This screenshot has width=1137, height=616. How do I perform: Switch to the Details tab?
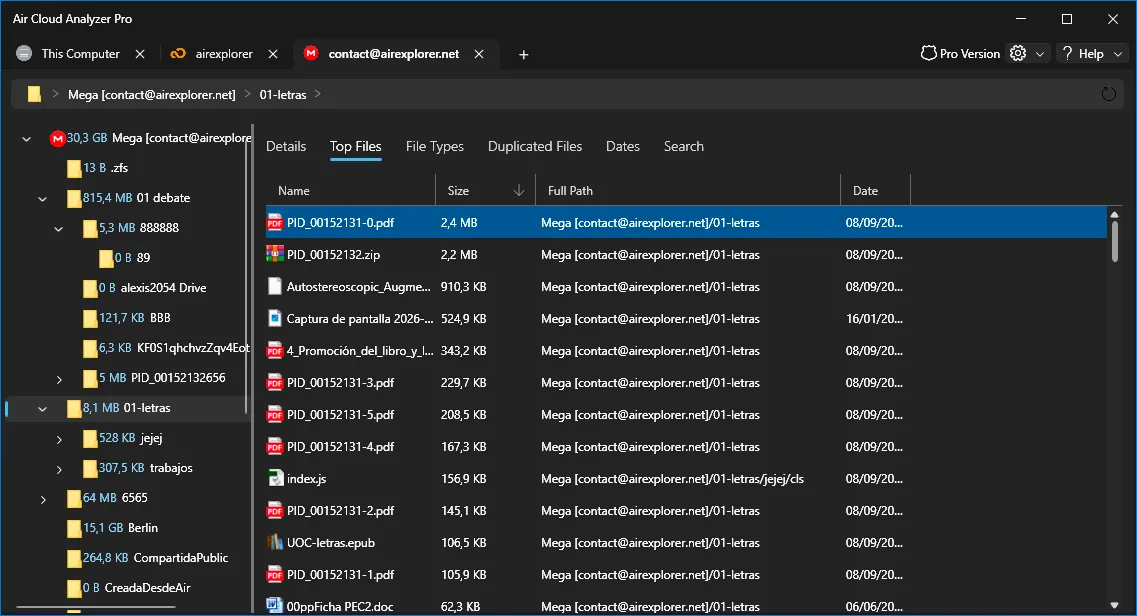[286, 146]
